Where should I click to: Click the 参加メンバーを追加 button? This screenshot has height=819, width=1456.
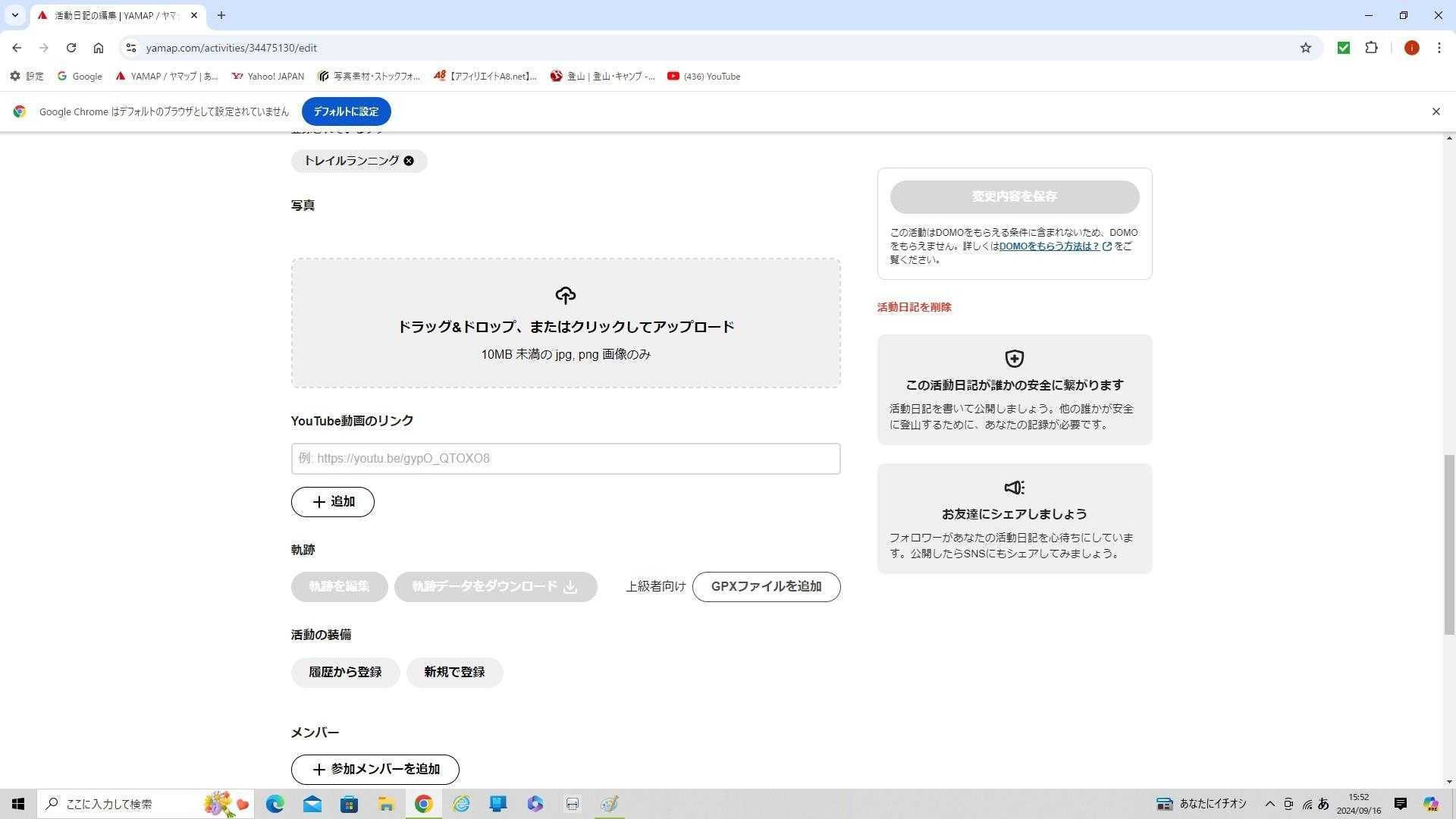(x=375, y=769)
